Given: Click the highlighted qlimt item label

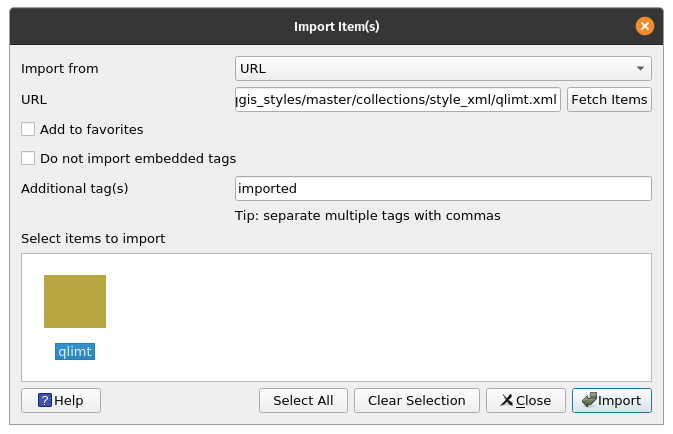Looking at the screenshot, I should click(x=75, y=351).
